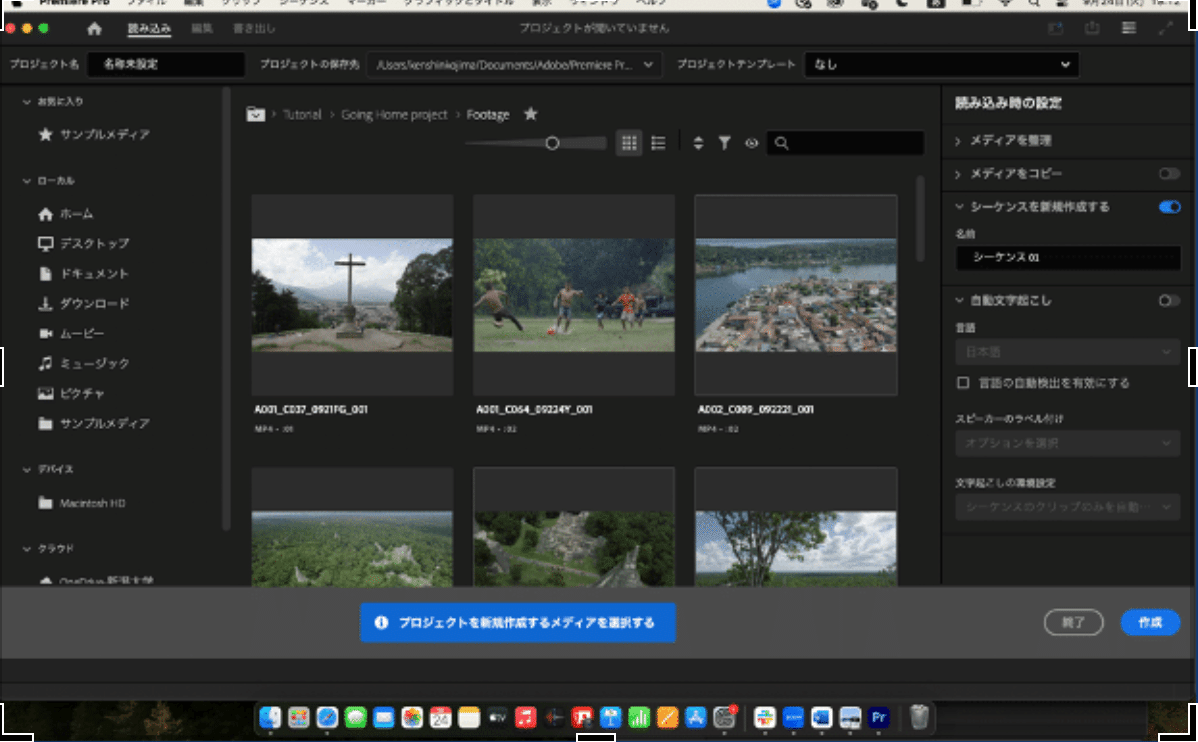The width and height of the screenshot is (1198, 742).
Task: Go to Going Home project breadcrumb
Action: (394, 115)
